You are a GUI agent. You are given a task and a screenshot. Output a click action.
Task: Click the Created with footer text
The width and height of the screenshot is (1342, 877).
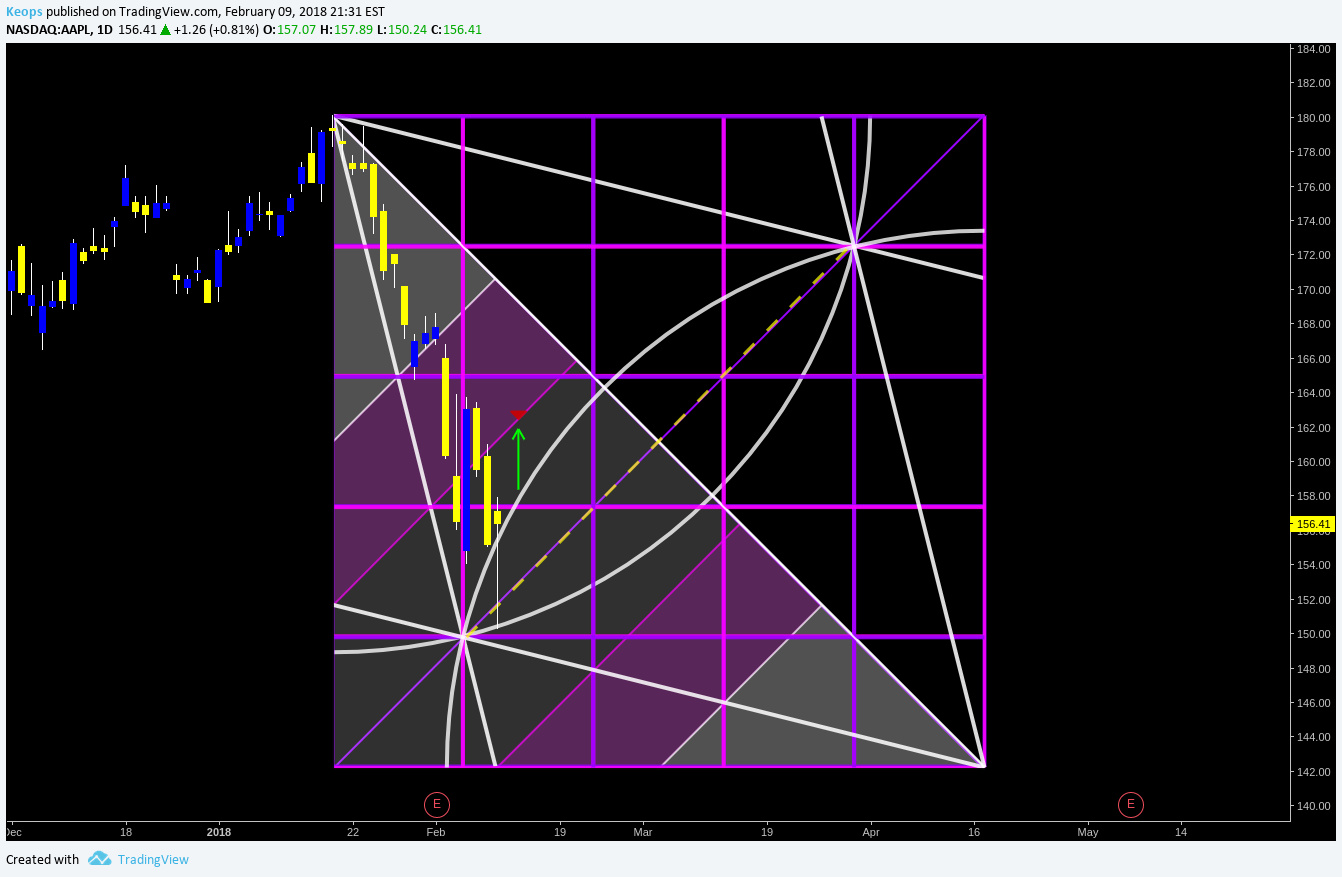[43, 859]
